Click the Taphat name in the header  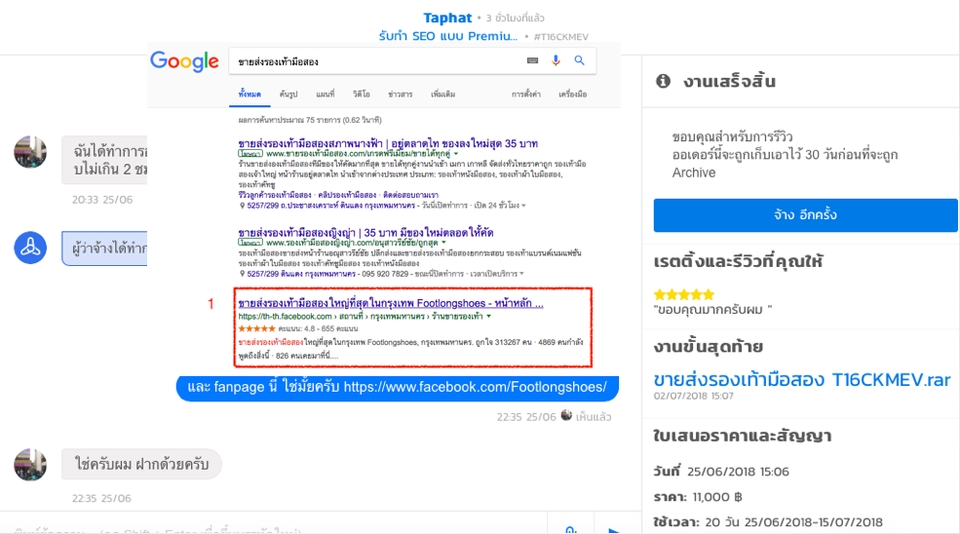[x=446, y=18]
